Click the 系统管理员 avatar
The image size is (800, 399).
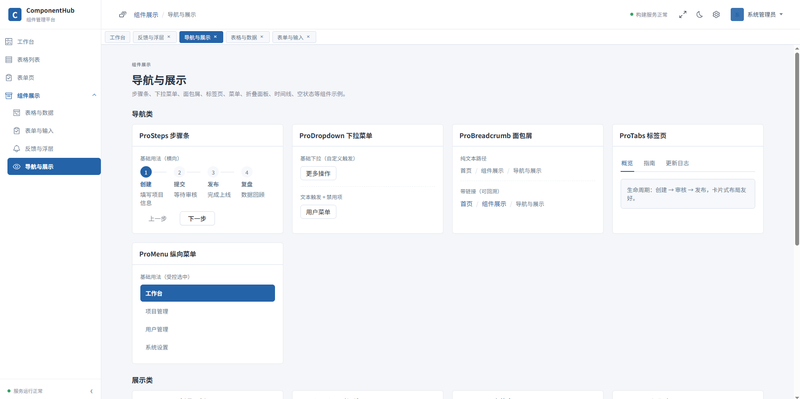click(737, 14)
